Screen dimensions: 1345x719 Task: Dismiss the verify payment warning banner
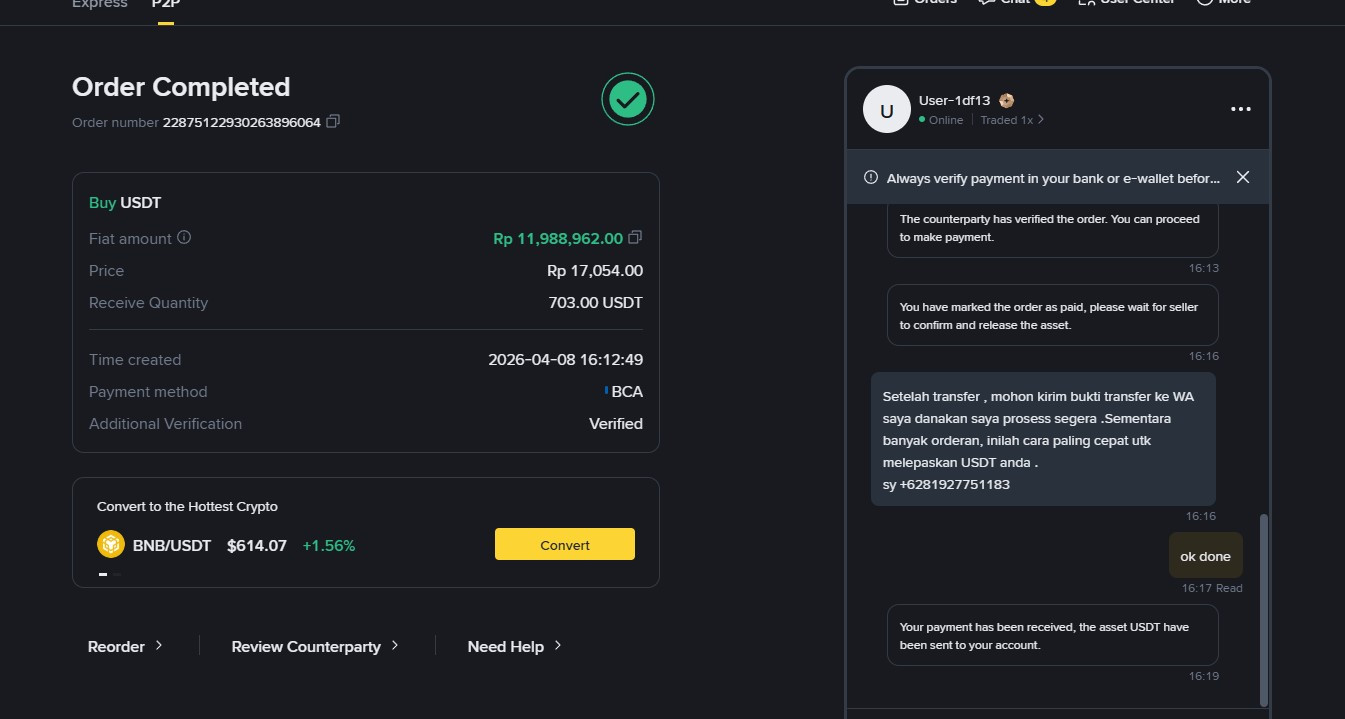click(1242, 177)
